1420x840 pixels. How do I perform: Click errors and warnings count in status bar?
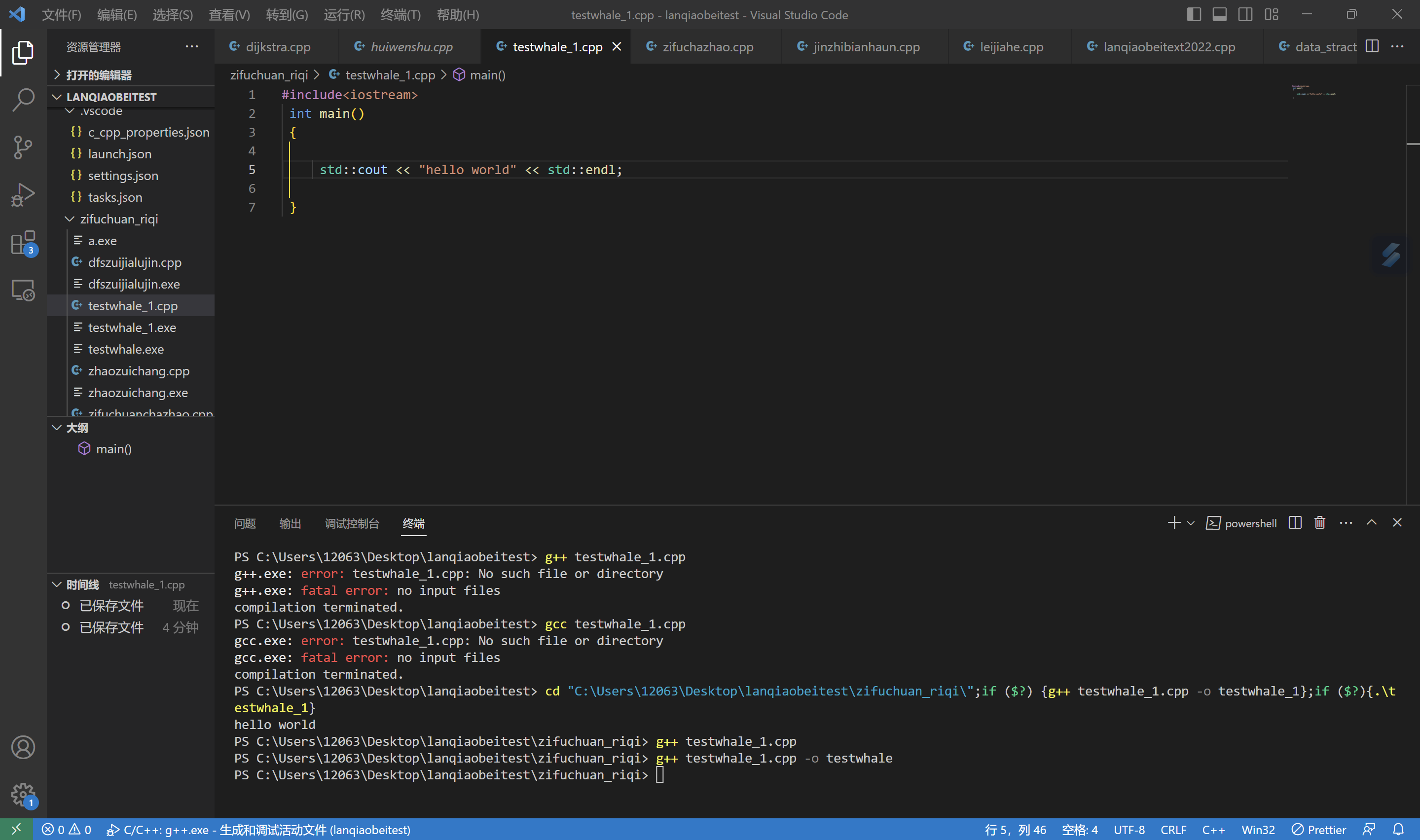click(x=67, y=829)
